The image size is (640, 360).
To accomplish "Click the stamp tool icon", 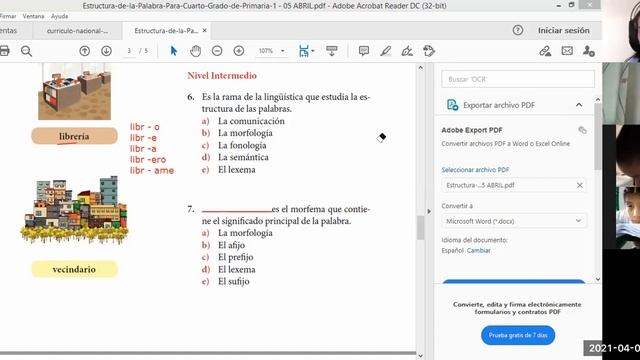I will click(x=429, y=51).
